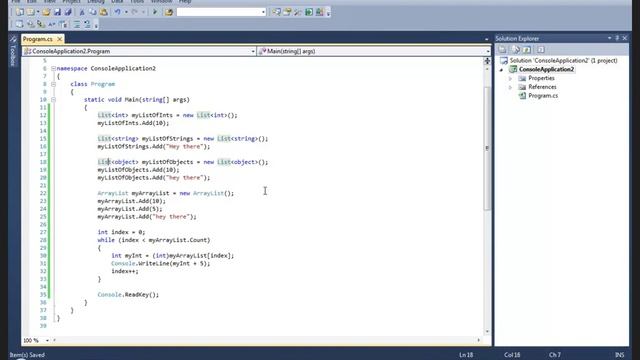The image size is (640, 360).
Task: Open the Toolbox side tab
Action: [x=13, y=51]
